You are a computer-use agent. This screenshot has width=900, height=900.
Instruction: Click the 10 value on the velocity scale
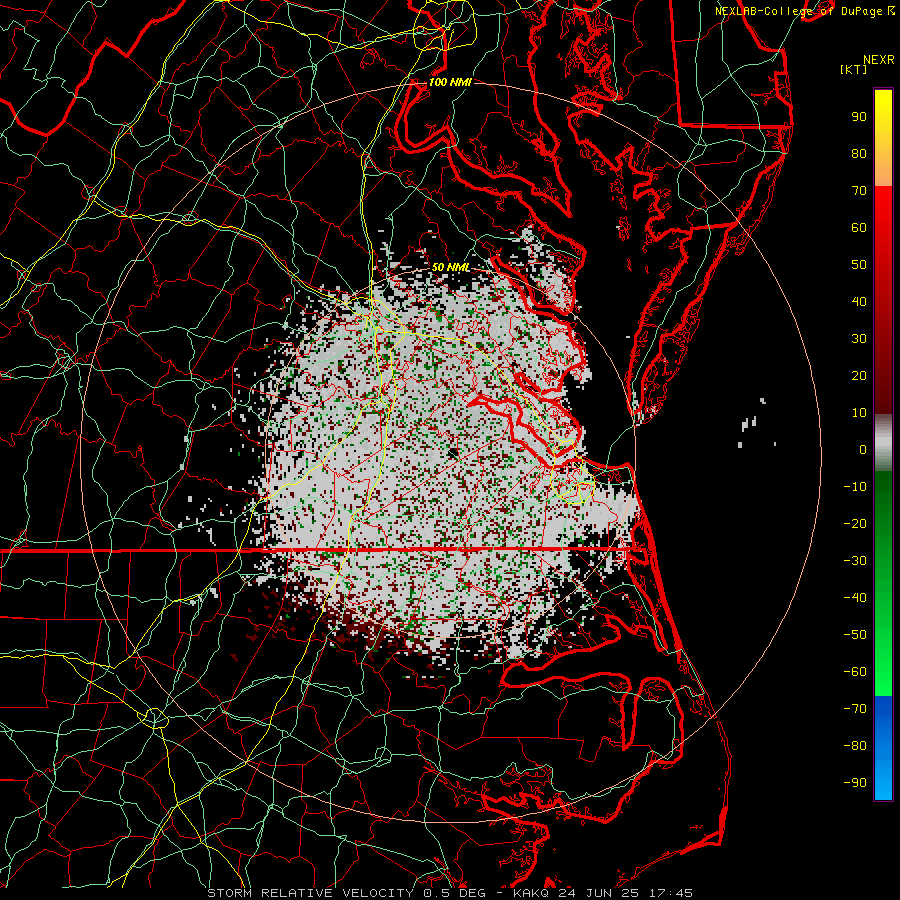(x=859, y=413)
